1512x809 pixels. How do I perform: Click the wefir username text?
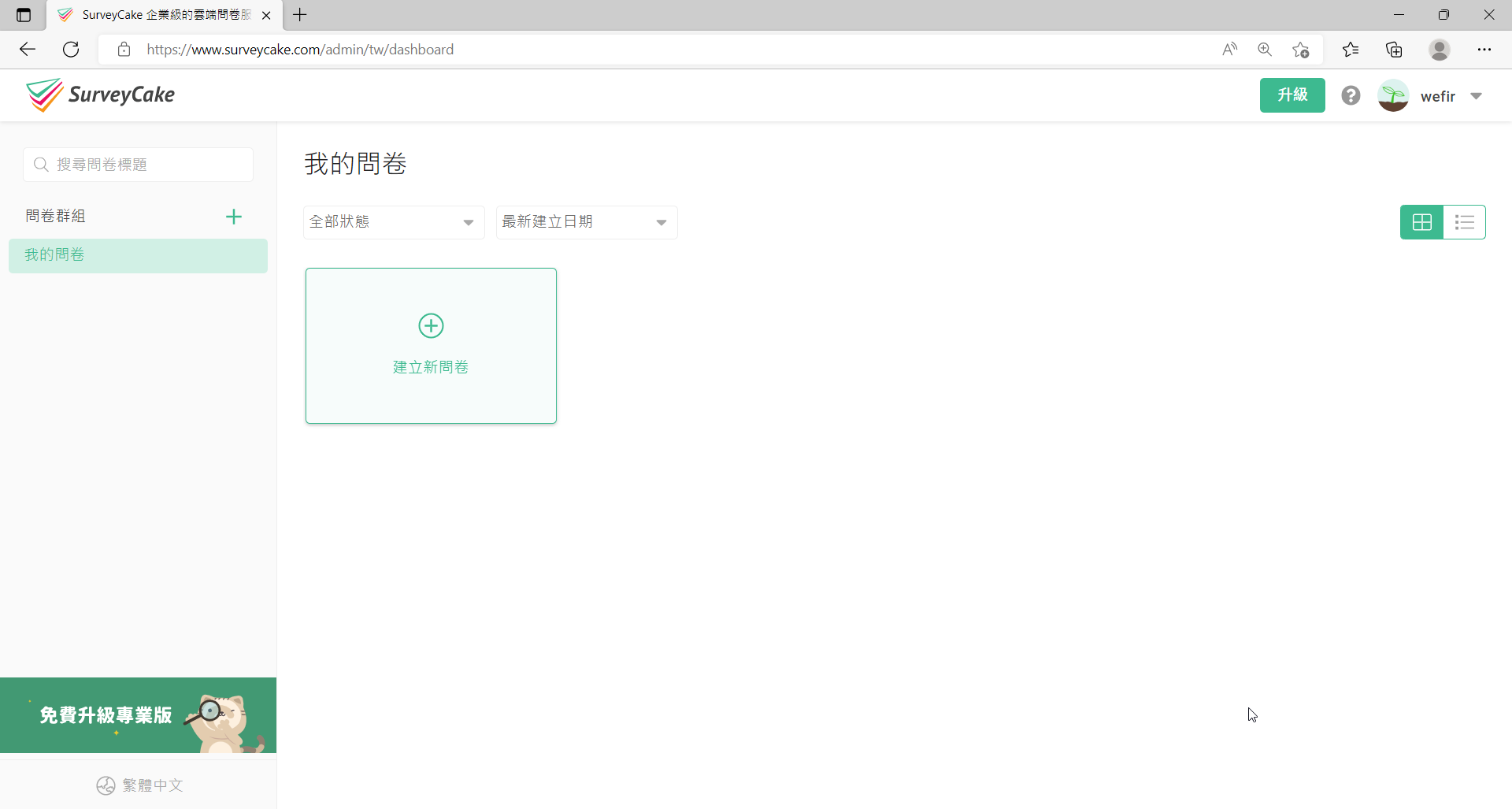tap(1438, 96)
